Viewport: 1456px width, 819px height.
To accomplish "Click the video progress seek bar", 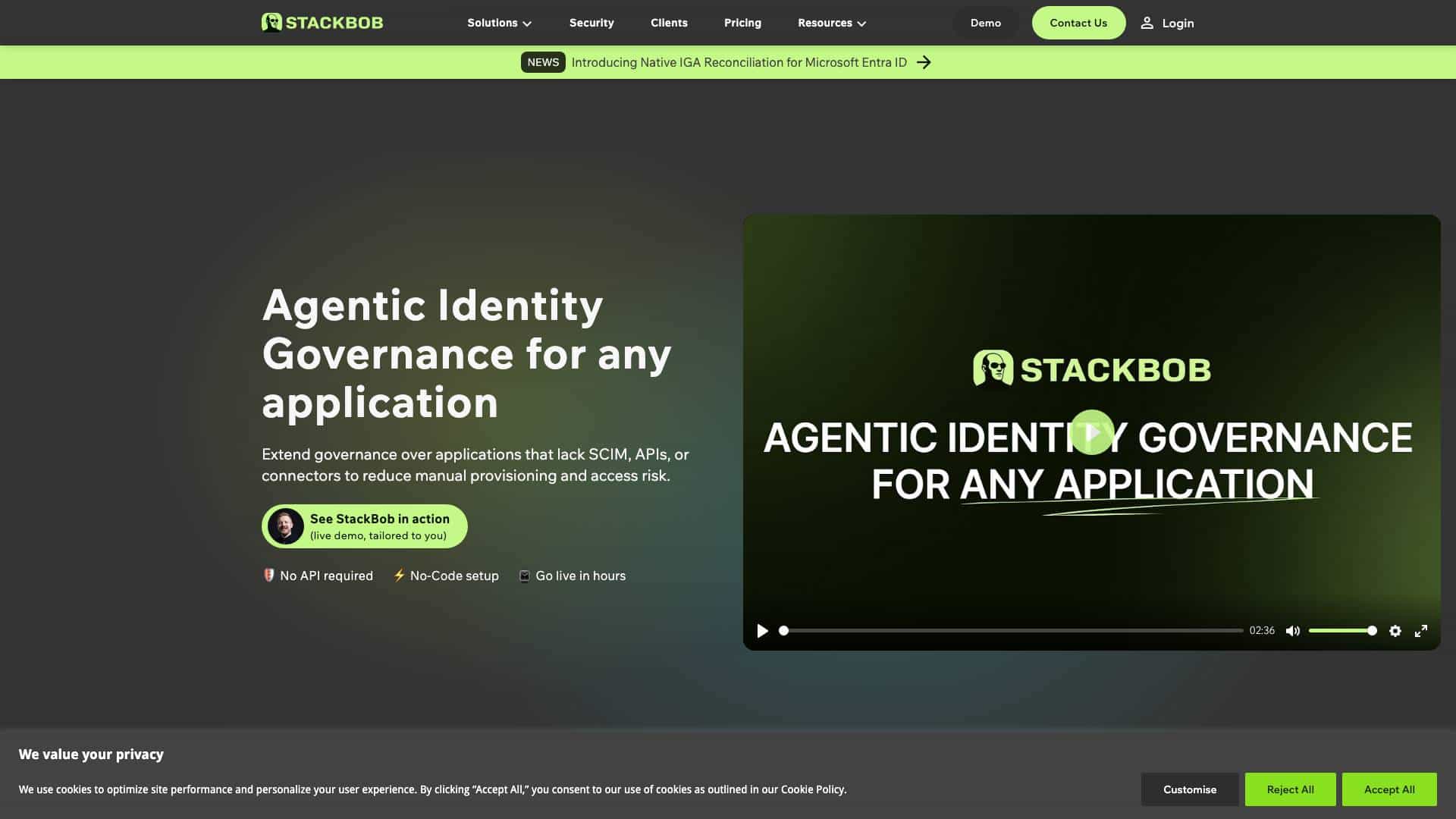I will pyautogui.click(x=1011, y=631).
